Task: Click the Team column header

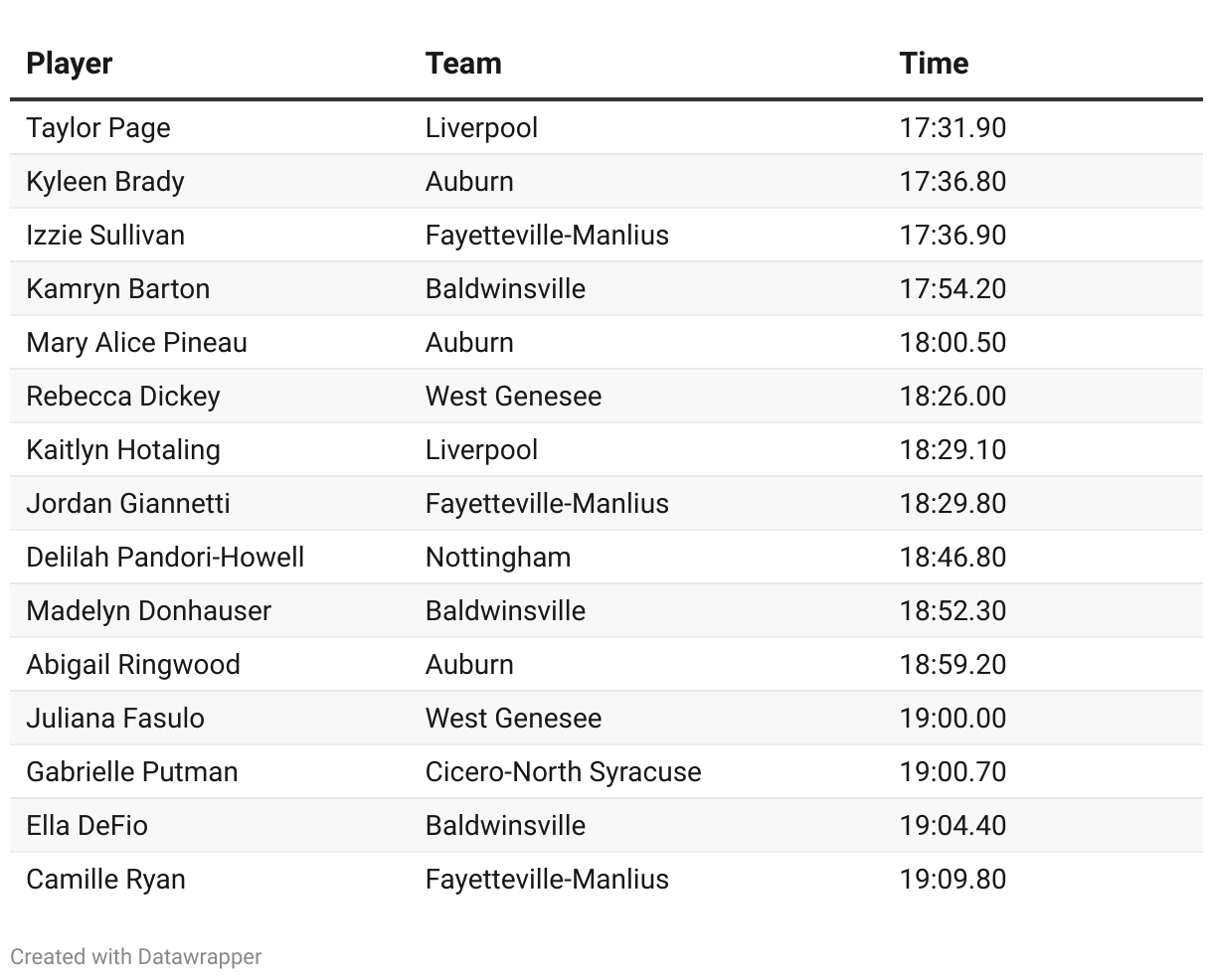Action: (x=463, y=64)
